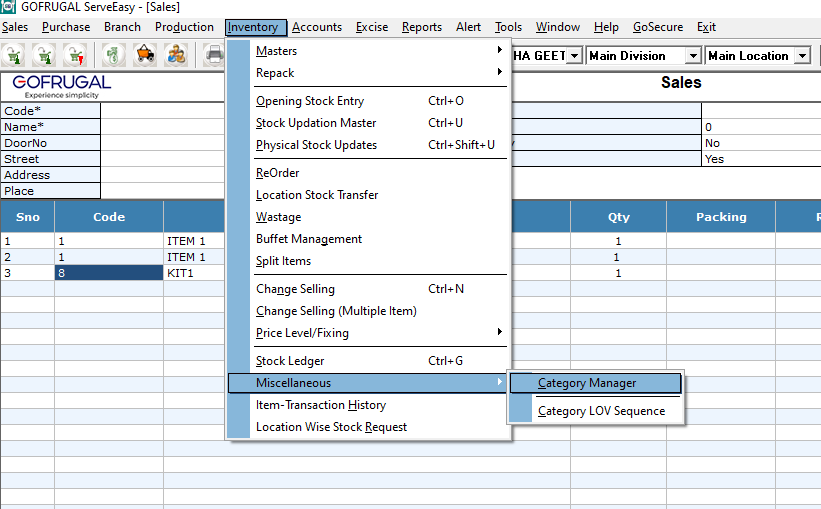Image resolution: width=821 pixels, height=509 pixels.
Task: Click the first shopping cart toolbar icon
Action: (x=15, y=55)
